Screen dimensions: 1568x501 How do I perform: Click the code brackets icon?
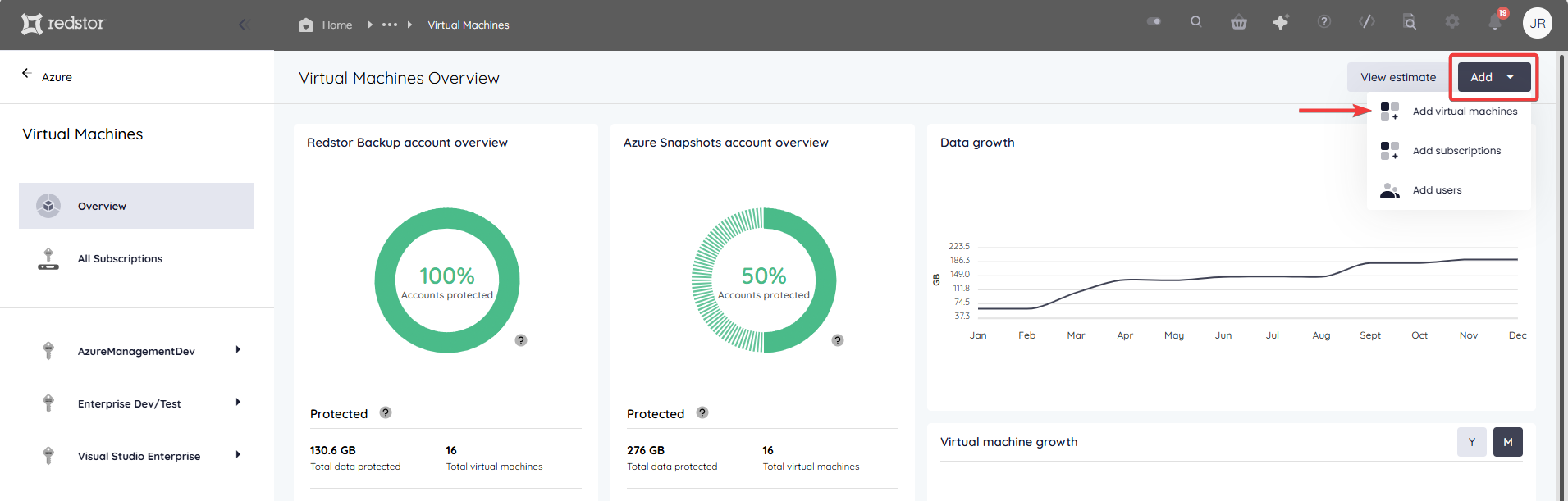[1367, 22]
